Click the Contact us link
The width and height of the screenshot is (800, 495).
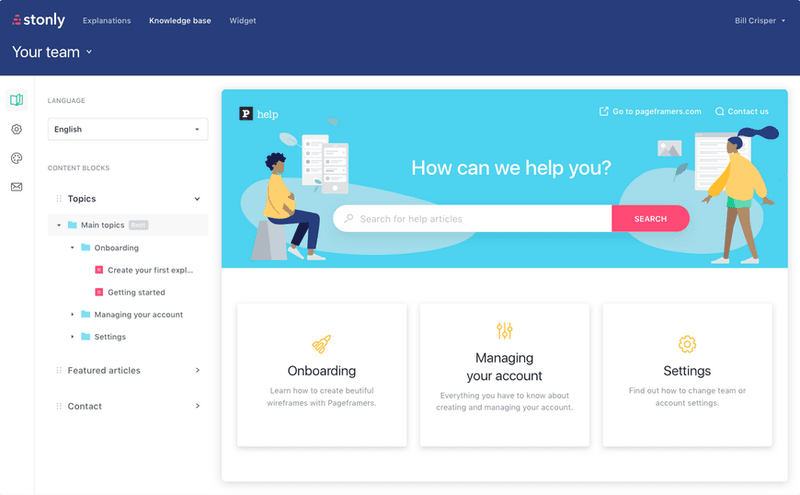[x=748, y=111]
